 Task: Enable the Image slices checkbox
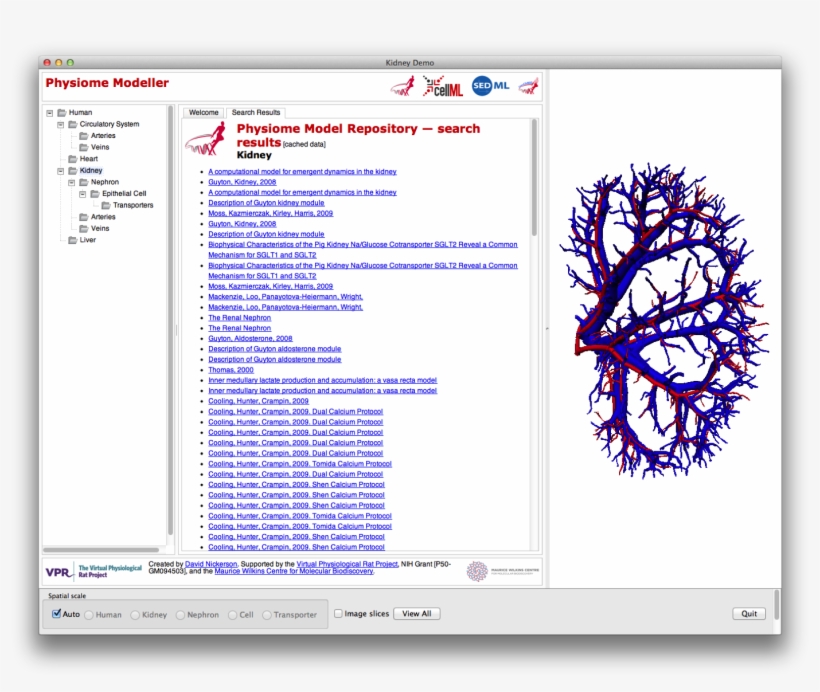click(x=339, y=613)
